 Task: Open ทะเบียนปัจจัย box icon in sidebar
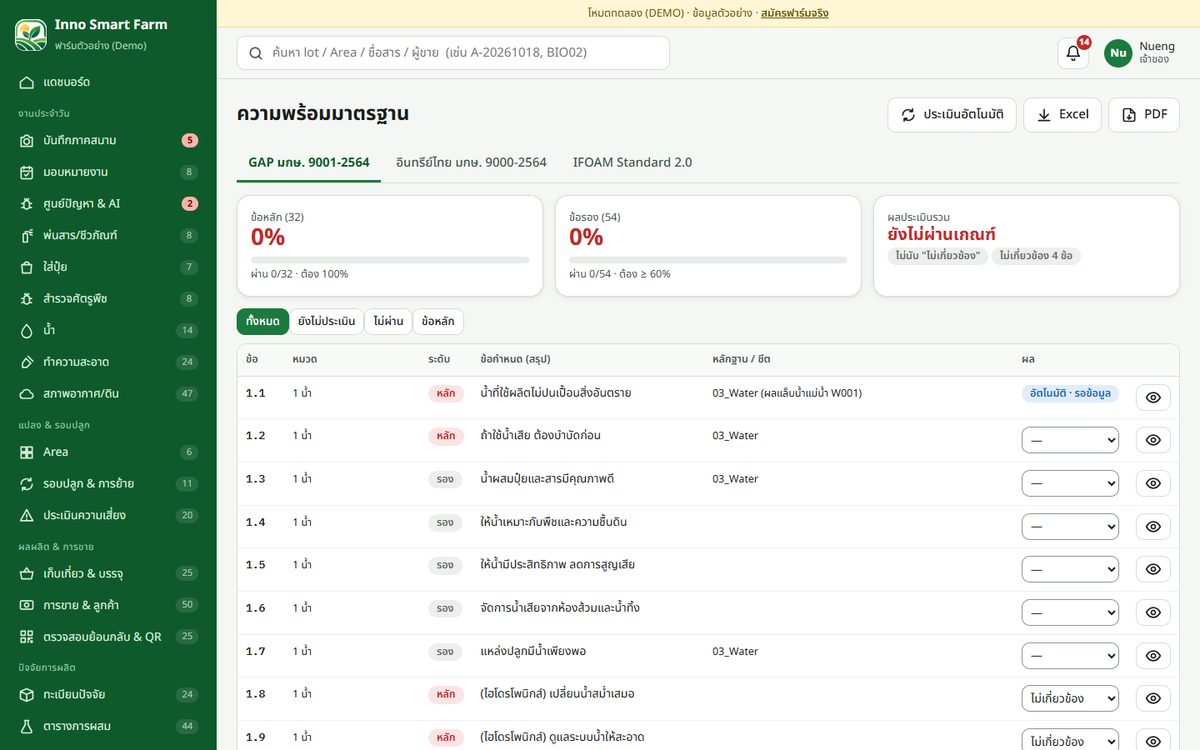(27, 695)
